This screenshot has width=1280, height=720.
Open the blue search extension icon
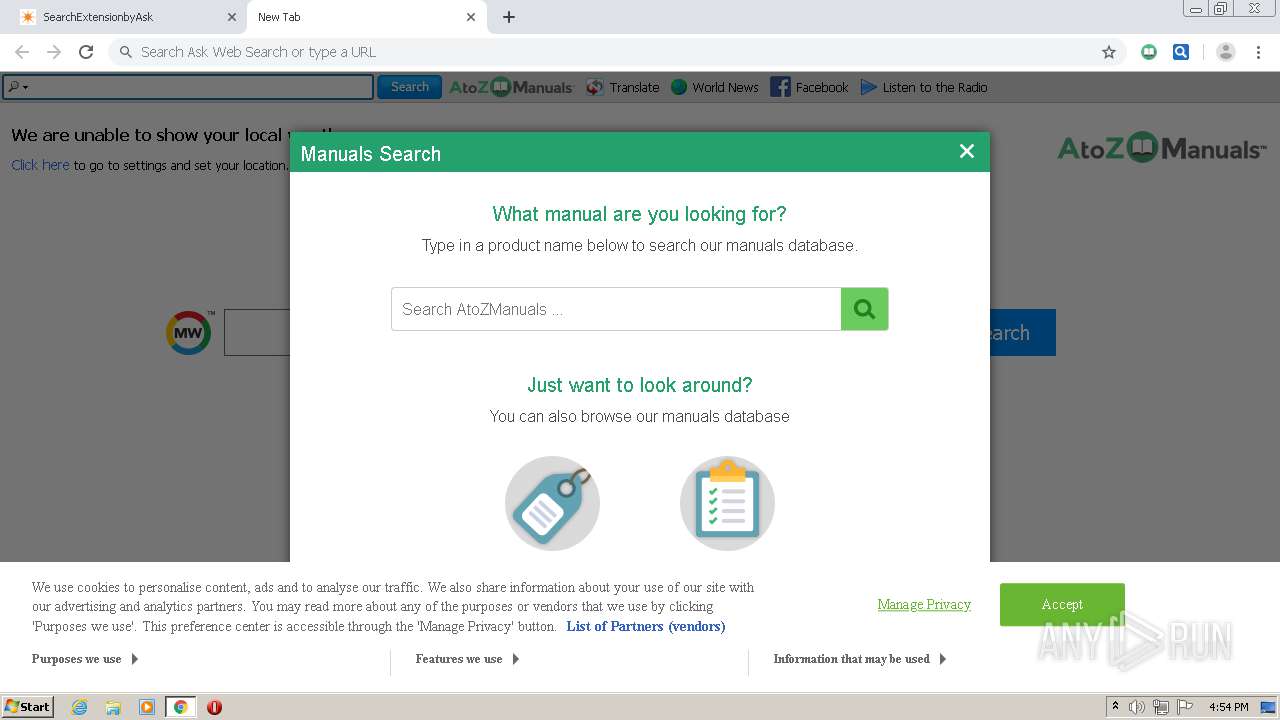click(1181, 52)
